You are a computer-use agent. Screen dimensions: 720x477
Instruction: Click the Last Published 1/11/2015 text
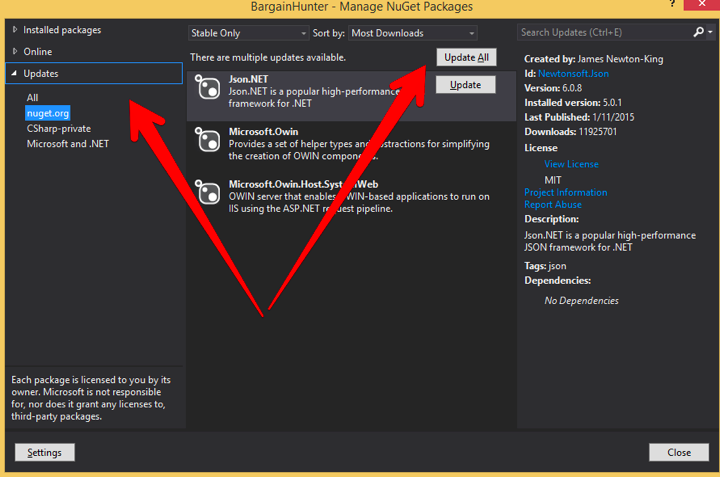coord(579,117)
